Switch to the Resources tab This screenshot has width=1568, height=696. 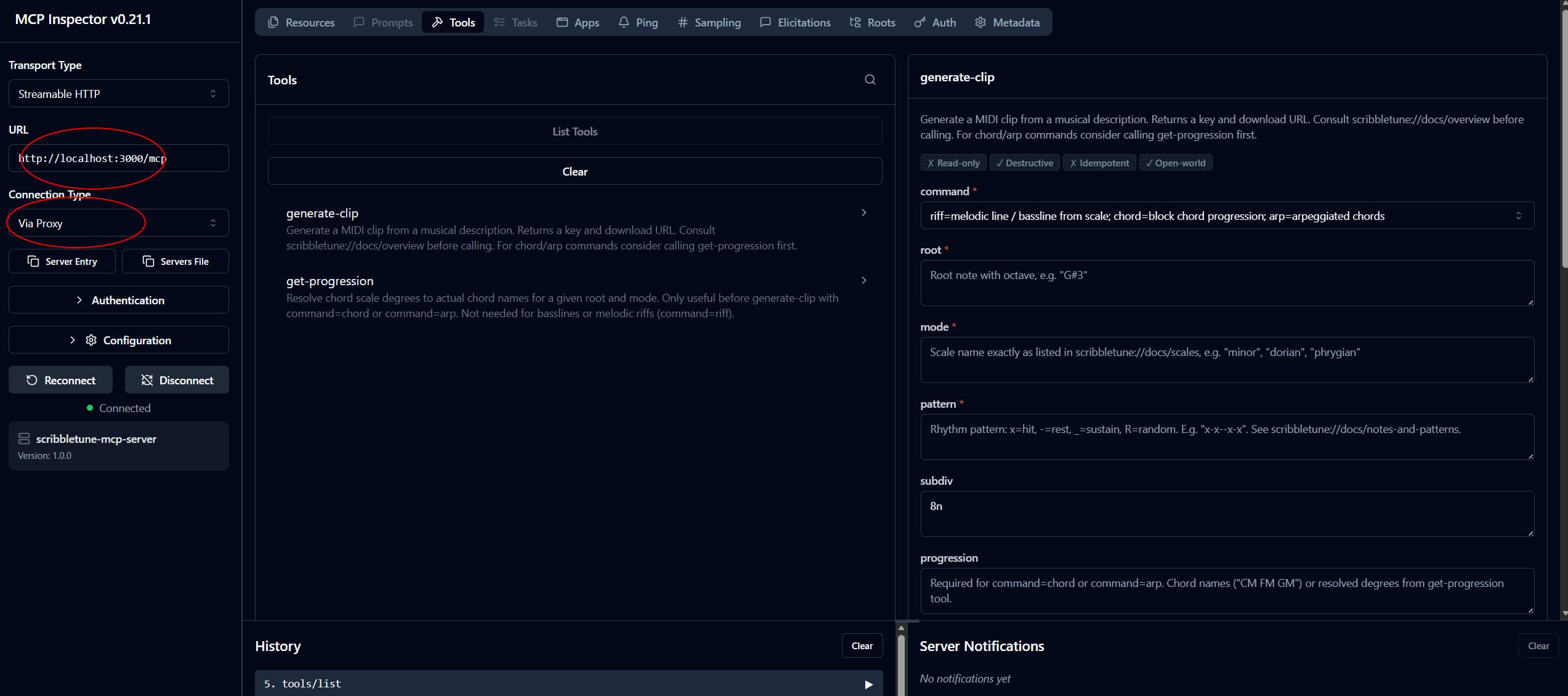pyautogui.click(x=301, y=22)
